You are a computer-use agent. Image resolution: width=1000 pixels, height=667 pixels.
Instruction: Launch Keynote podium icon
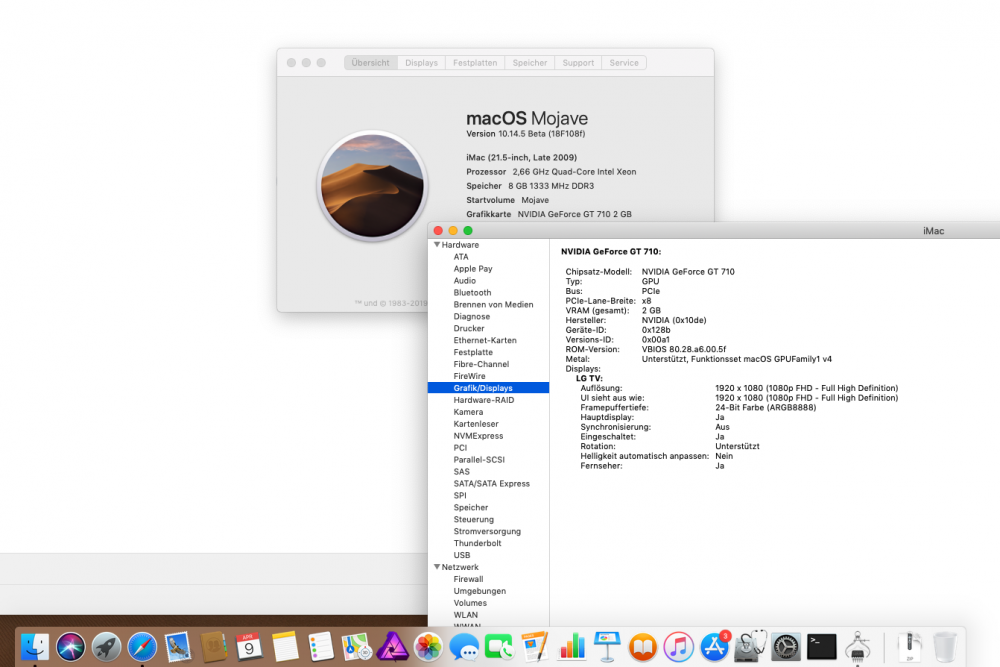point(607,647)
